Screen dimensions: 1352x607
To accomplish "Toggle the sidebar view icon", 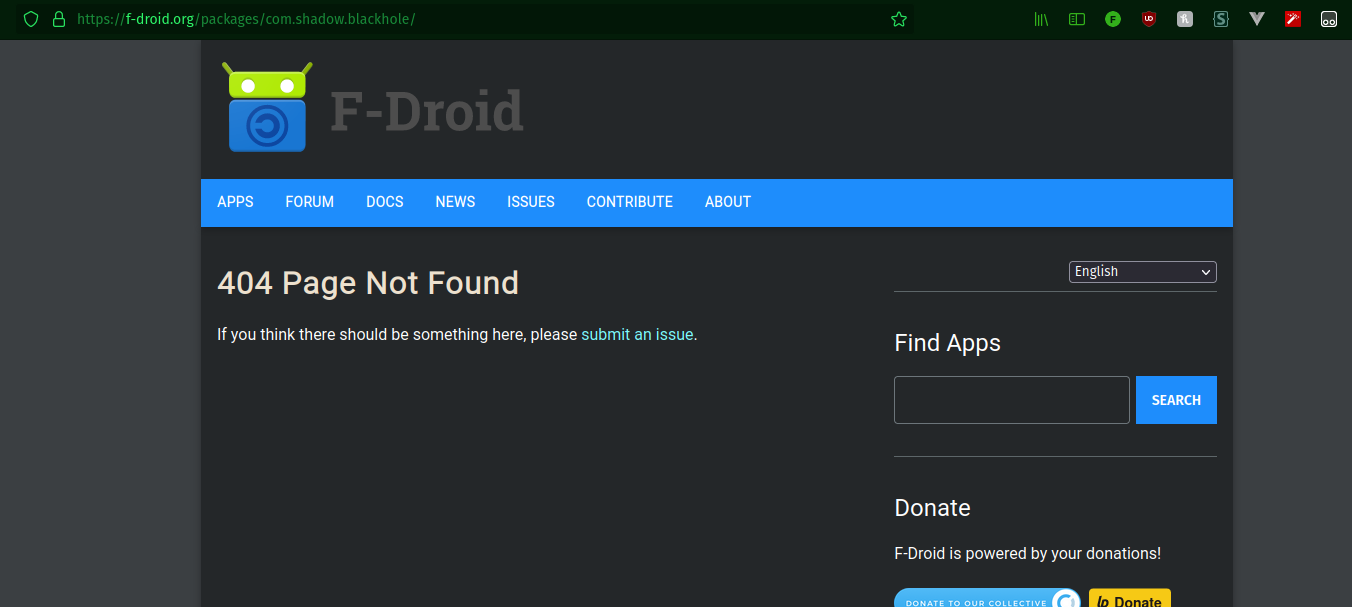I will pos(1077,19).
